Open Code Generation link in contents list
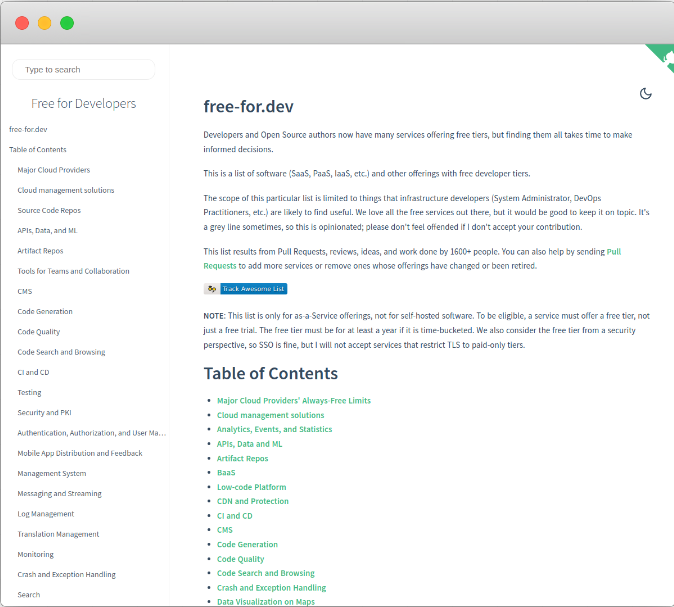This screenshot has width=674, height=607. tap(247, 545)
